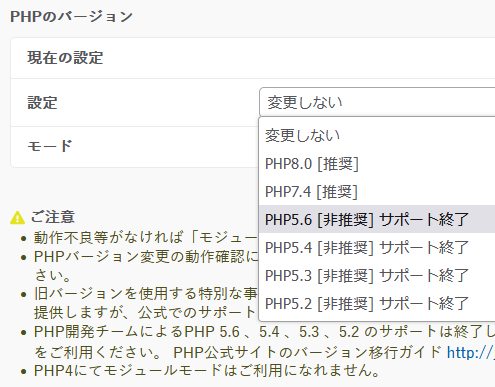Select PHP5.6 [非推奨] サポート終了 option
The image size is (495, 387).
[377, 219]
